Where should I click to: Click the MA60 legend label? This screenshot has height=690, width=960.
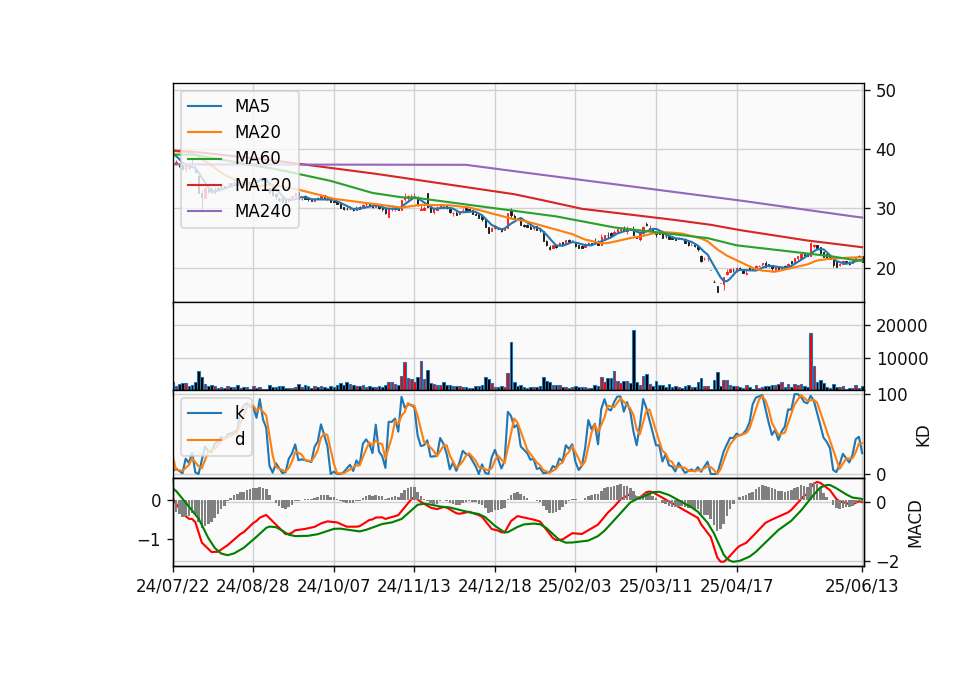257,158
